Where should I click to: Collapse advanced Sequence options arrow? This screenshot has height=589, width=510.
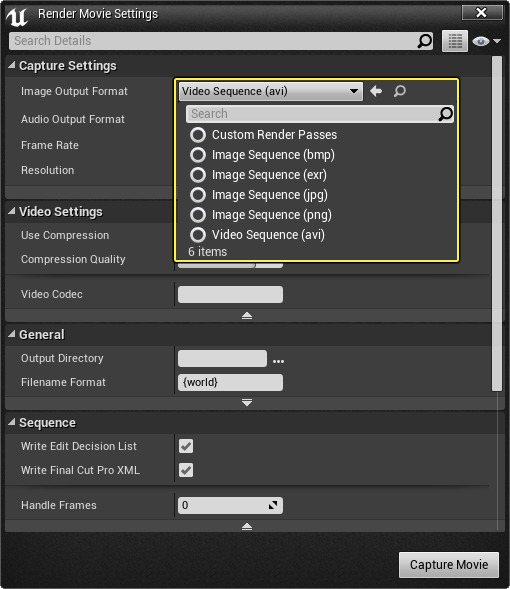(247, 526)
